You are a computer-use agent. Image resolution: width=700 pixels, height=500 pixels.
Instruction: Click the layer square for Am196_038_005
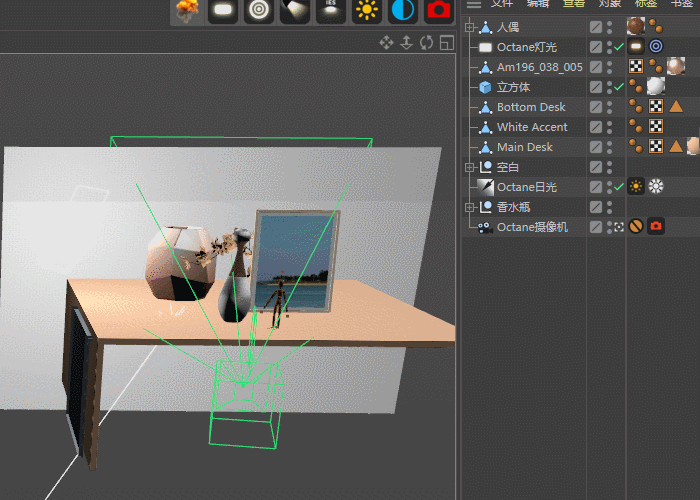tap(596, 67)
